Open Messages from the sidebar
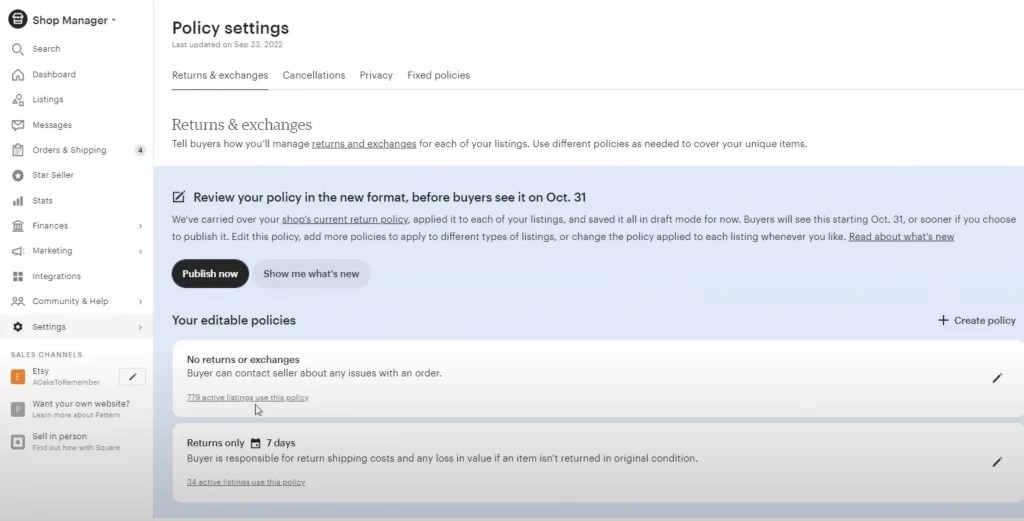This screenshot has width=1024, height=521. [52, 125]
